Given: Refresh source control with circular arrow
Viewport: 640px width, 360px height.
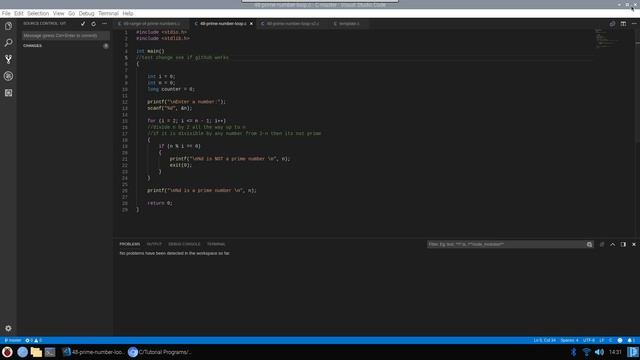Looking at the screenshot, I should (93, 24).
